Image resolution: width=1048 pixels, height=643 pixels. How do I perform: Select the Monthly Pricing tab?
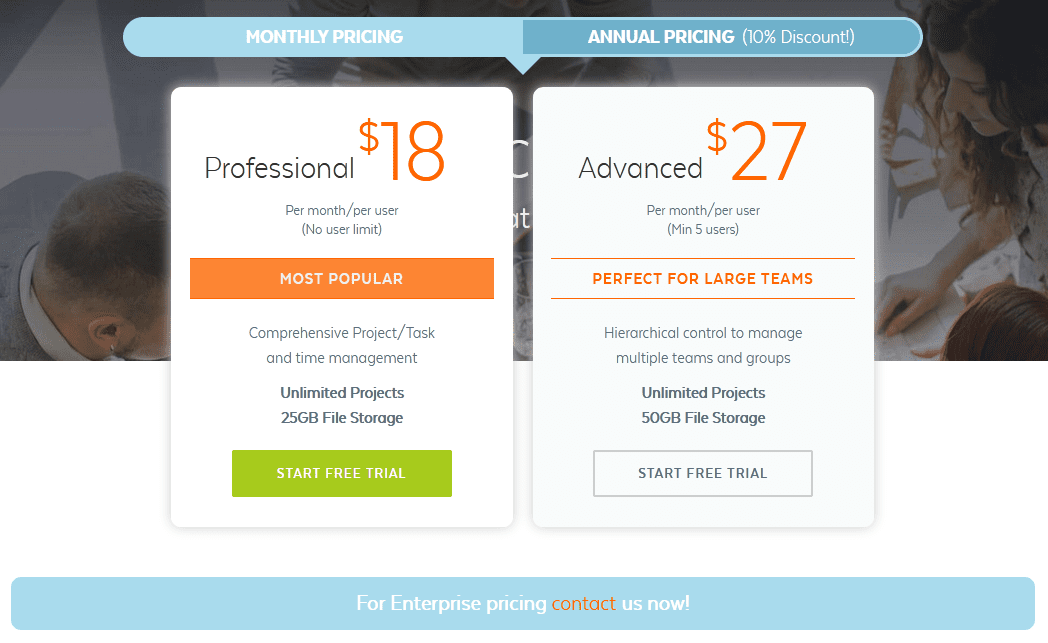[x=324, y=36]
